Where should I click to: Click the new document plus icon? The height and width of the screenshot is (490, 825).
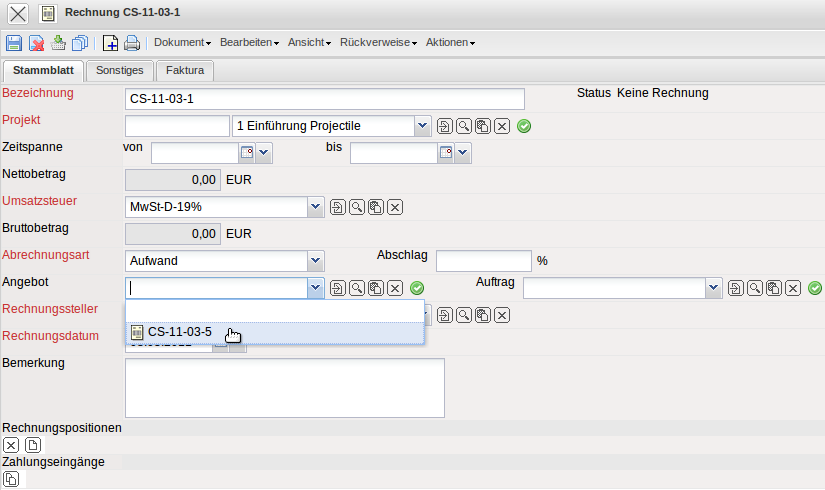click(x=111, y=43)
